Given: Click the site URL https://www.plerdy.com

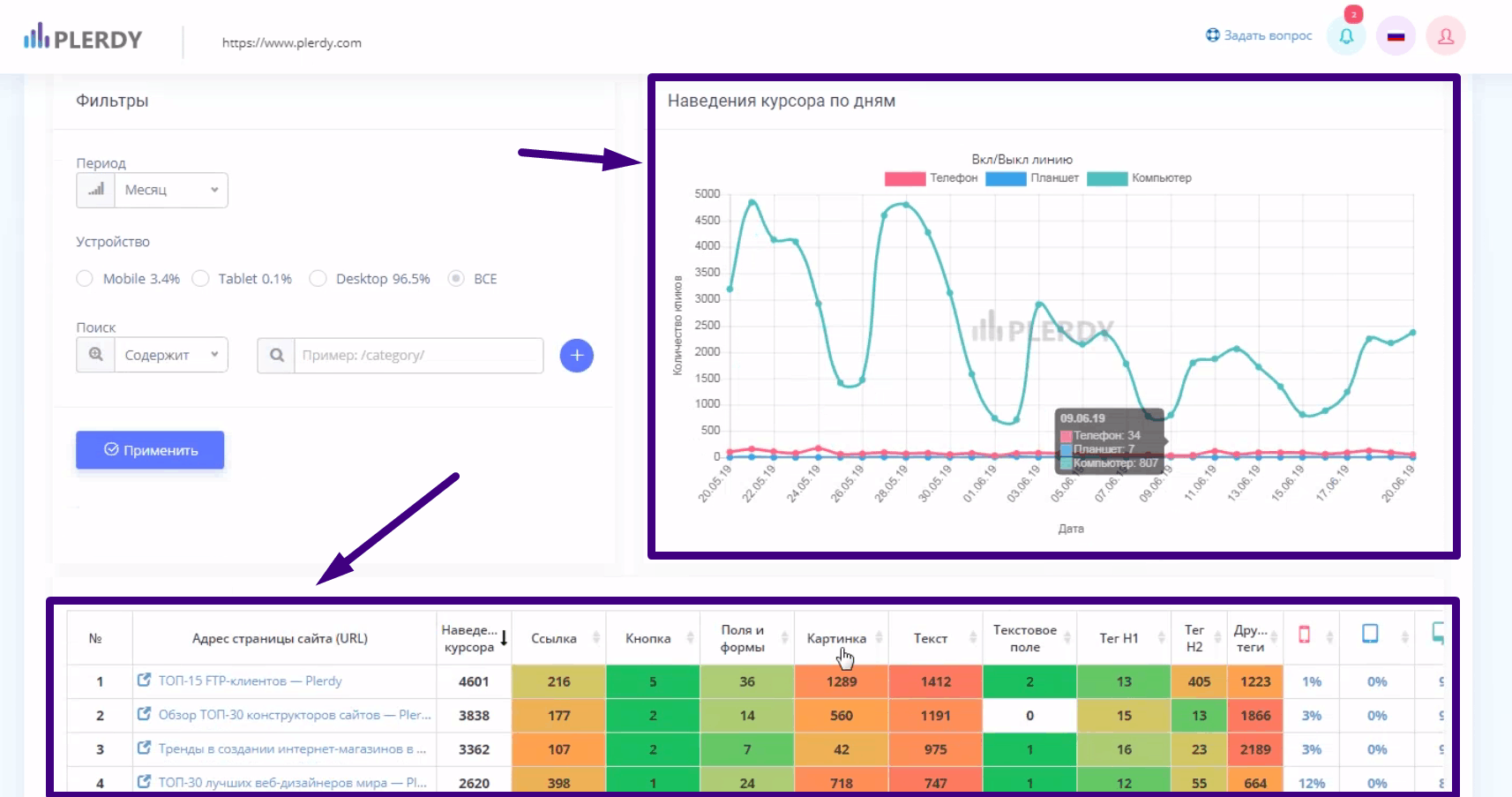Looking at the screenshot, I should pyautogui.click(x=291, y=42).
